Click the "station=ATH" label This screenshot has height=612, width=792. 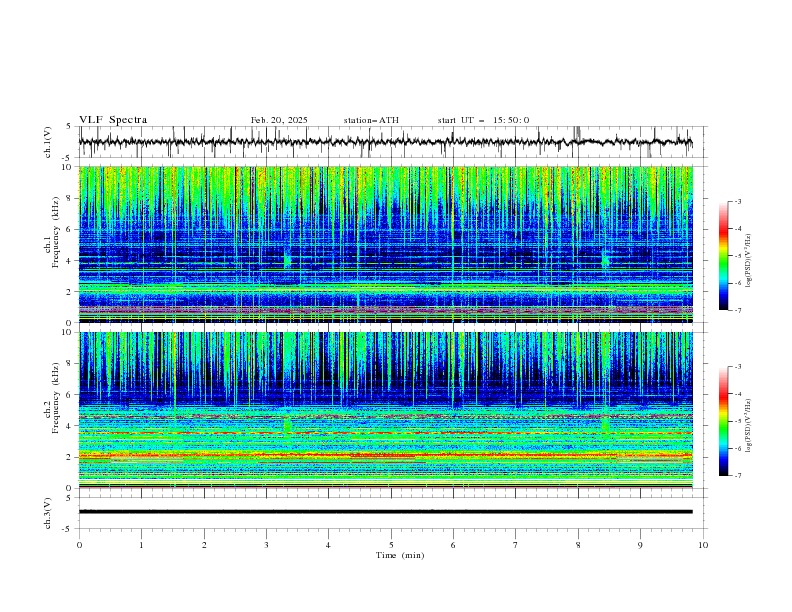pos(371,120)
